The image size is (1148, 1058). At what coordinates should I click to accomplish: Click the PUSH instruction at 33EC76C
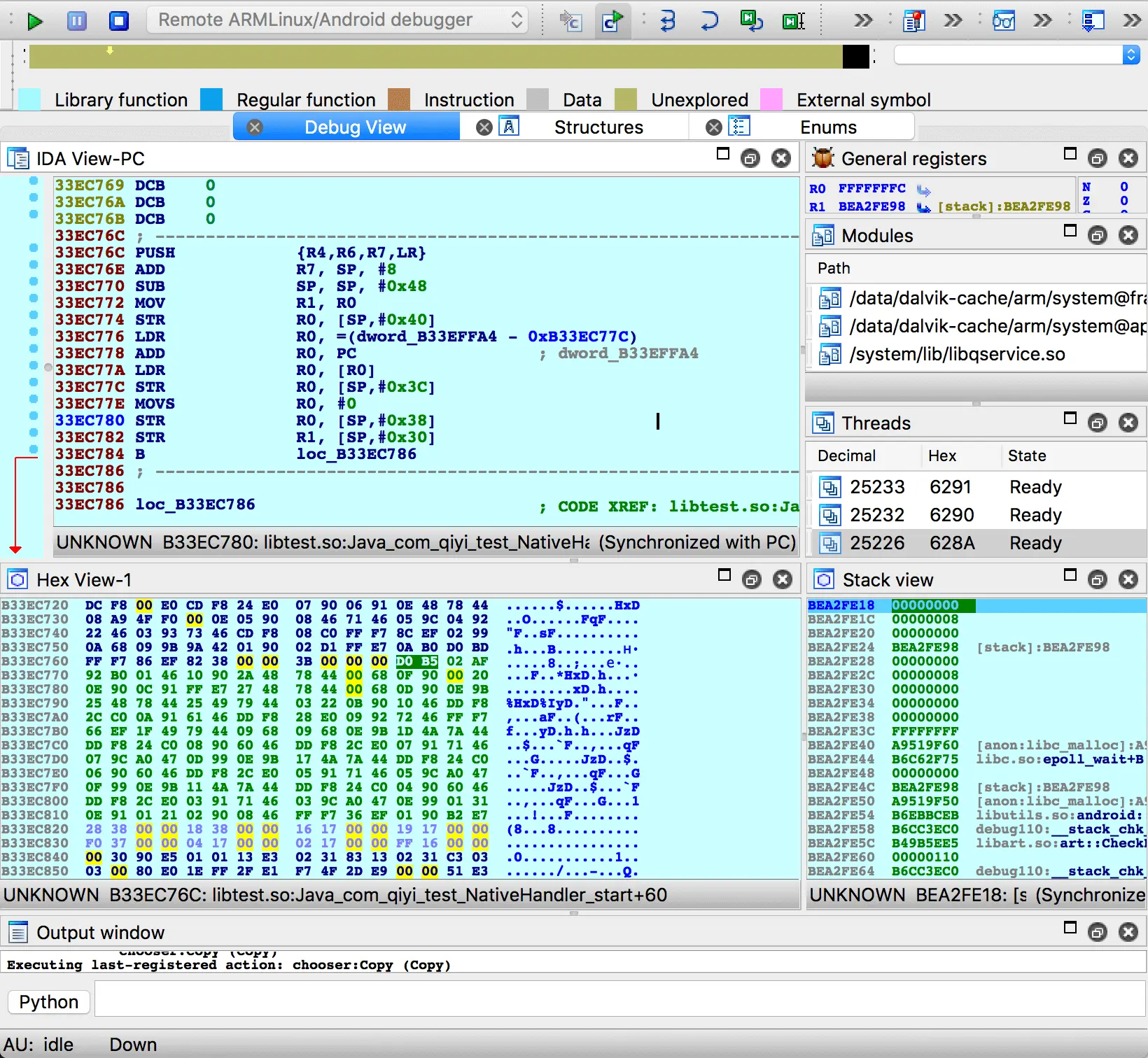pos(155,253)
